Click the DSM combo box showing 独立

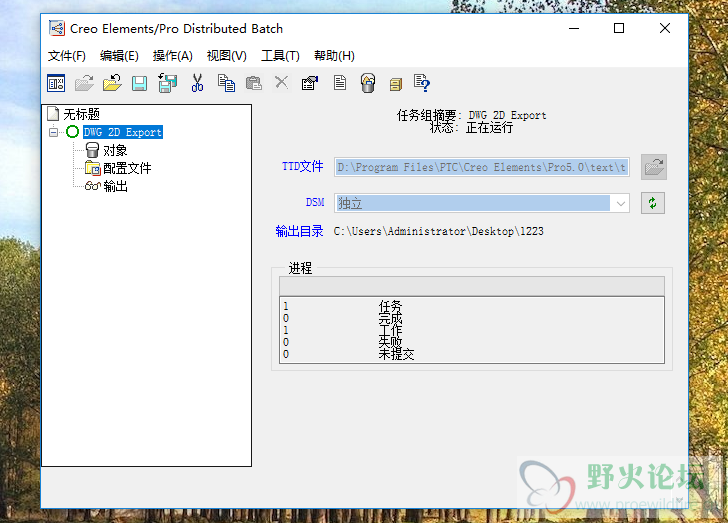pos(482,203)
